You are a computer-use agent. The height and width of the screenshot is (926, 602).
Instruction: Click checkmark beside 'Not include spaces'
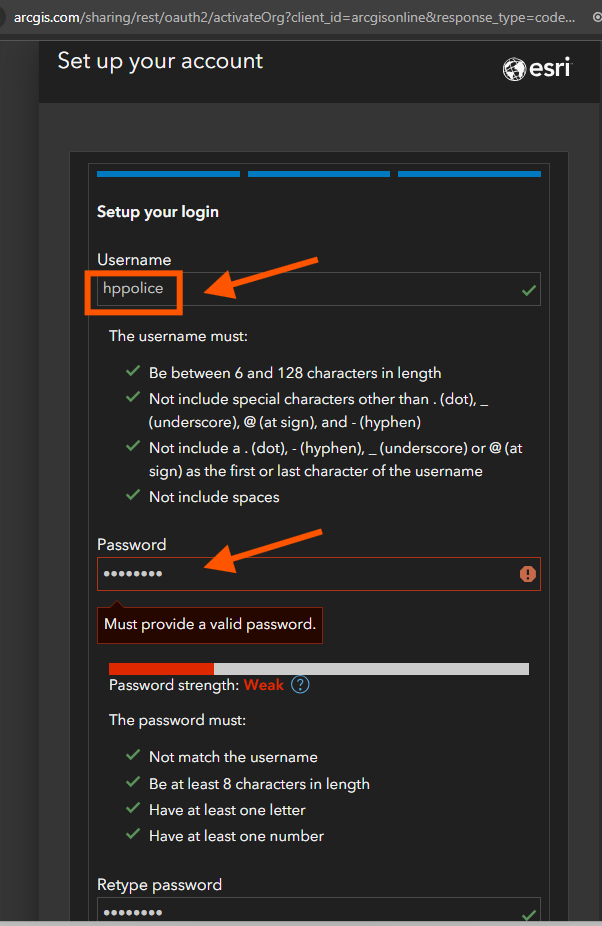click(133, 495)
